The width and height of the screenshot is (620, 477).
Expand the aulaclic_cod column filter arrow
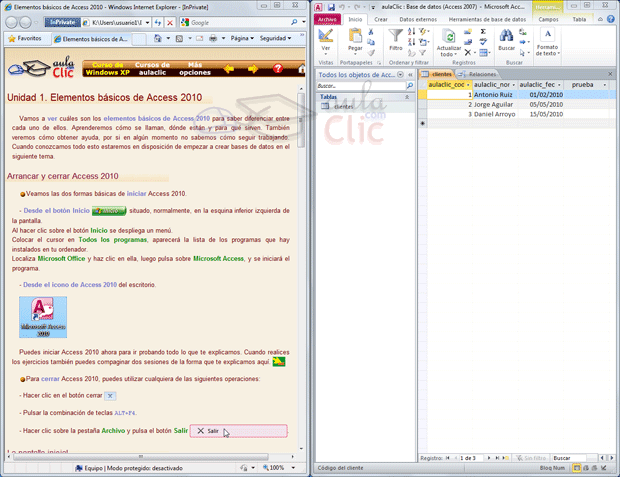[x=467, y=85]
